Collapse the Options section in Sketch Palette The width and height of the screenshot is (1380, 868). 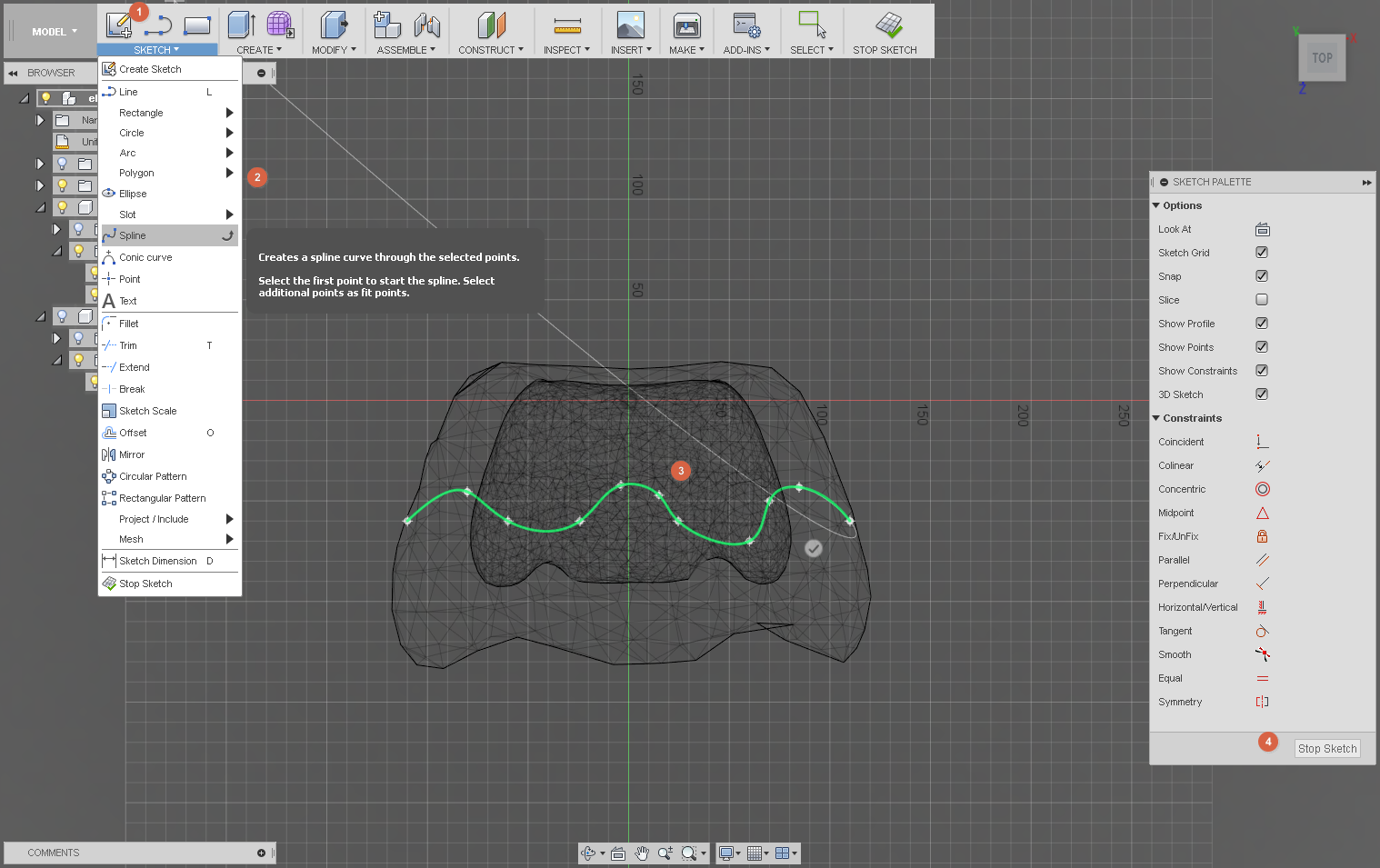click(1156, 205)
